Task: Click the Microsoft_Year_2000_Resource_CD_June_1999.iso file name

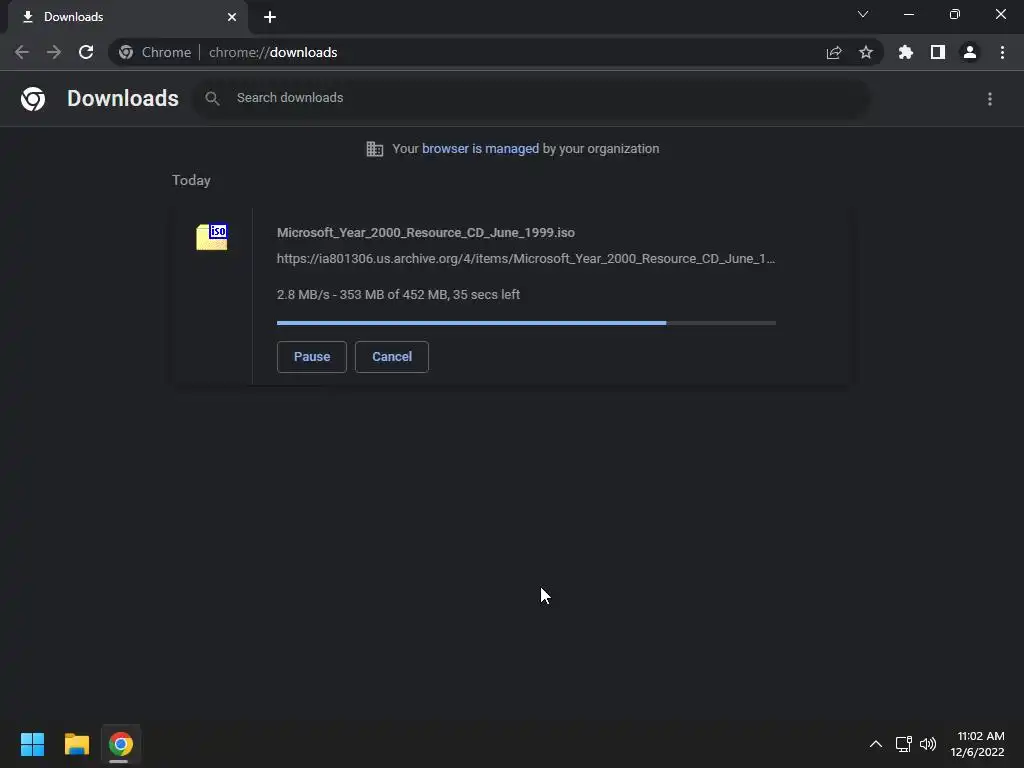Action: coord(426,232)
